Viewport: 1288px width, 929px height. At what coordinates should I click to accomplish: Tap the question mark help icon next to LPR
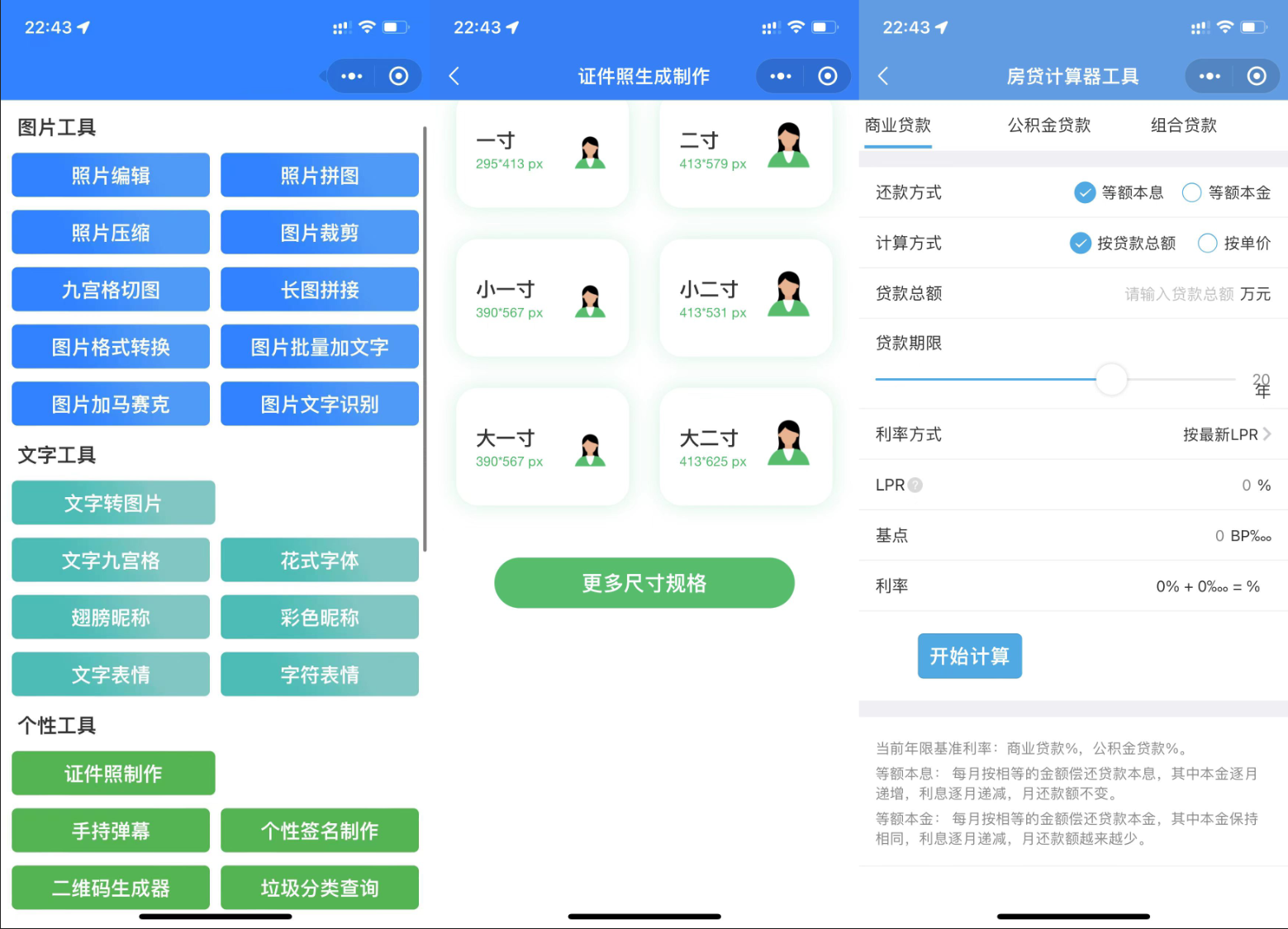click(914, 486)
